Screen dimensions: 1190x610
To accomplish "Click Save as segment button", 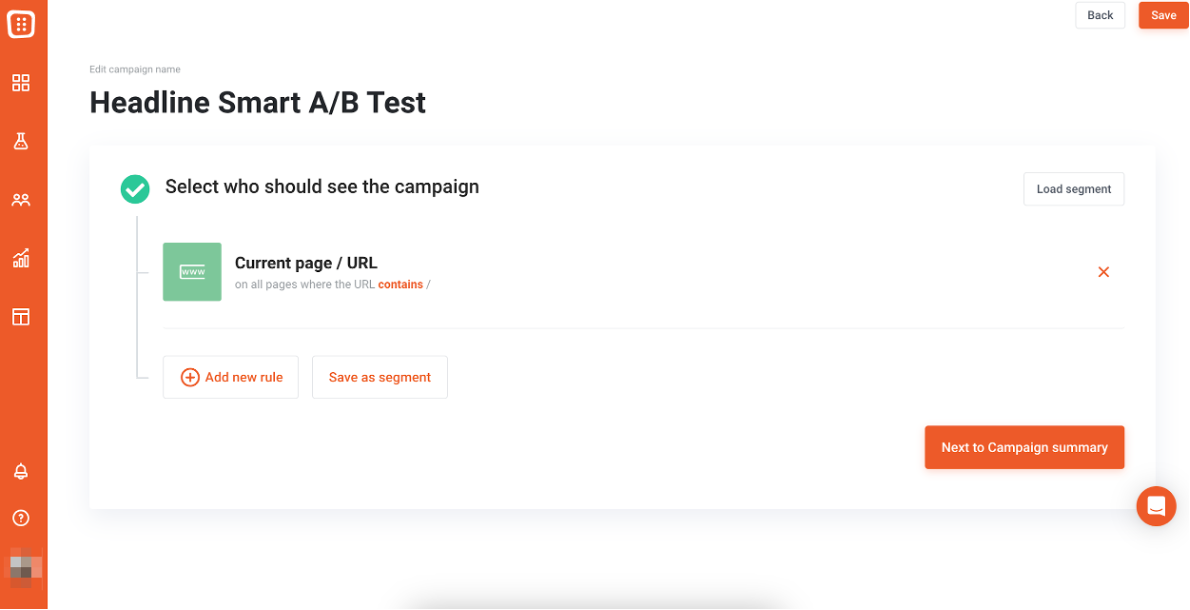I will pyautogui.click(x=379, y=377).
